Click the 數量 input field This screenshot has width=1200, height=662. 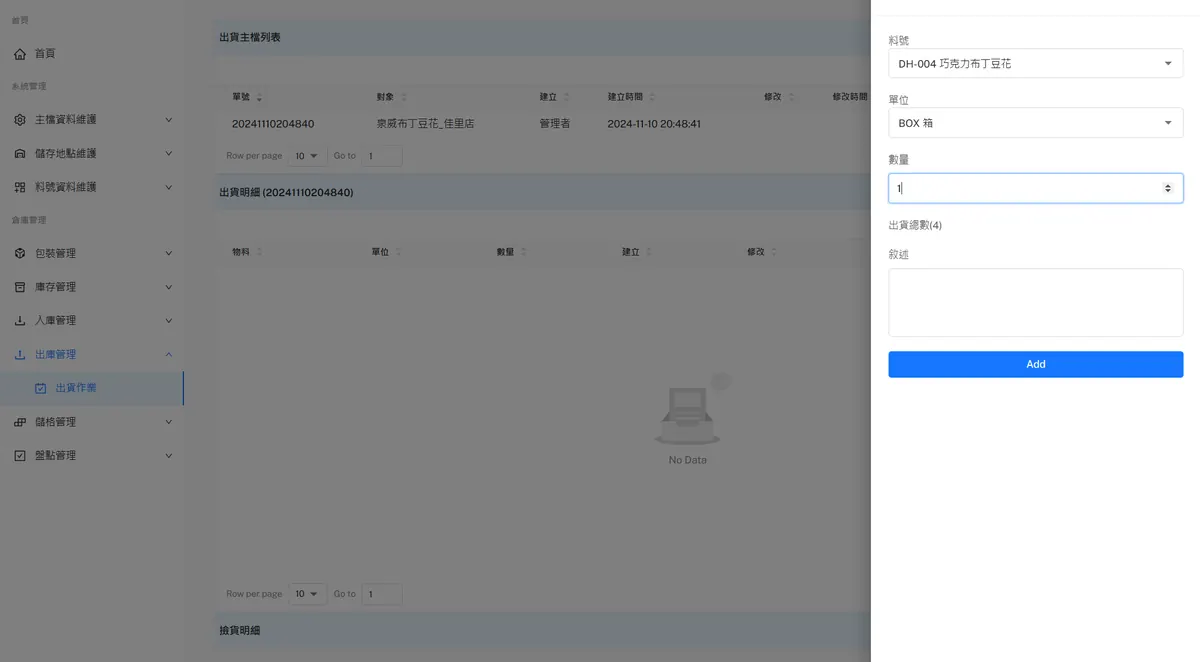(x=1035, y=188)
